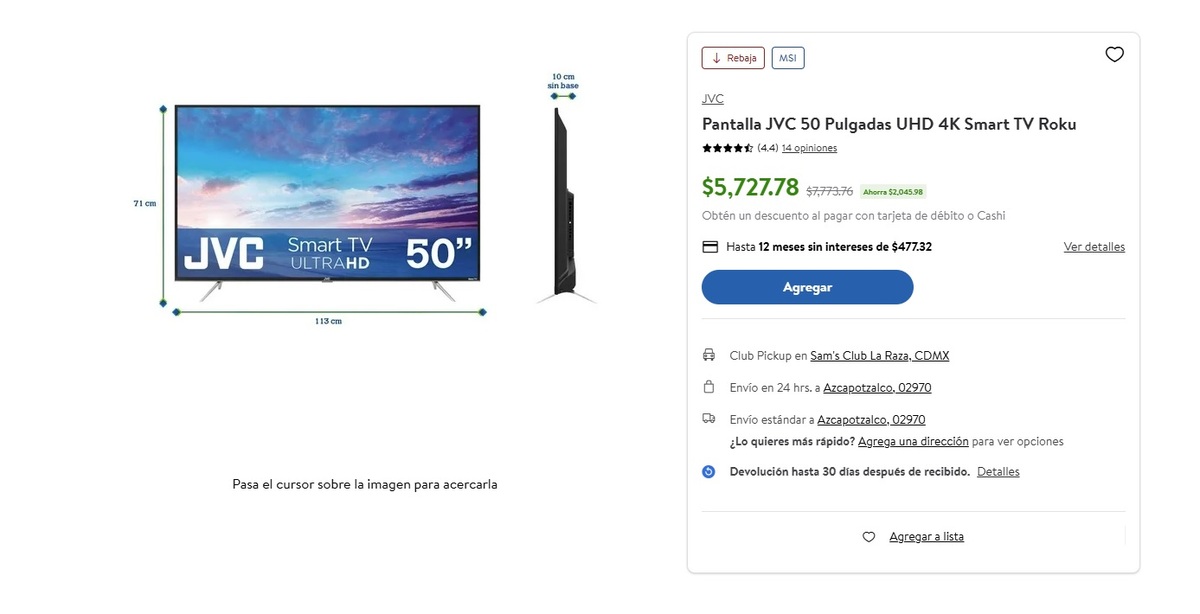Click the Rebaja price drop badge

click(733, 58)
